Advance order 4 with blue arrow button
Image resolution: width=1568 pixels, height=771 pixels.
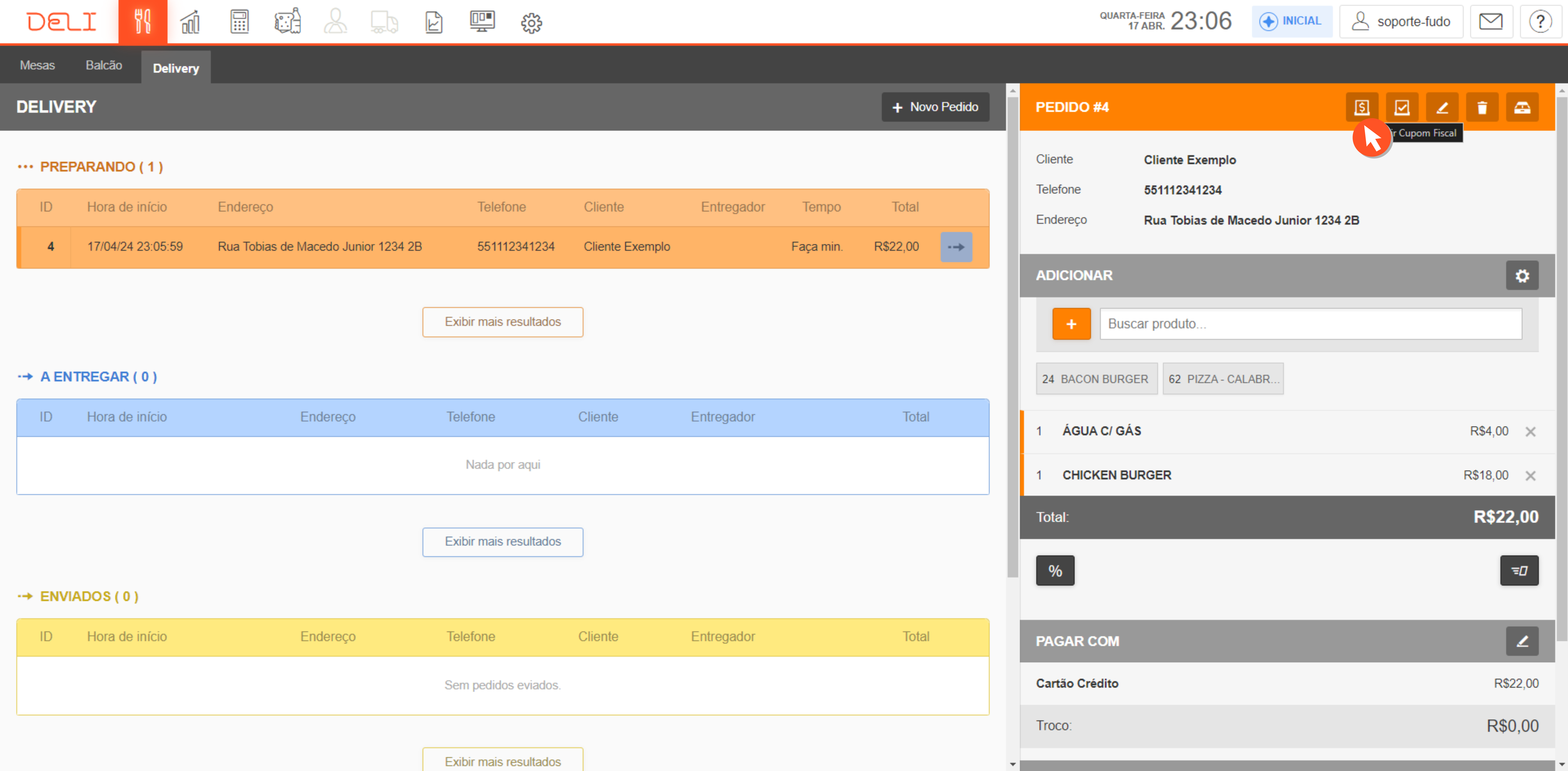point(956,247)
